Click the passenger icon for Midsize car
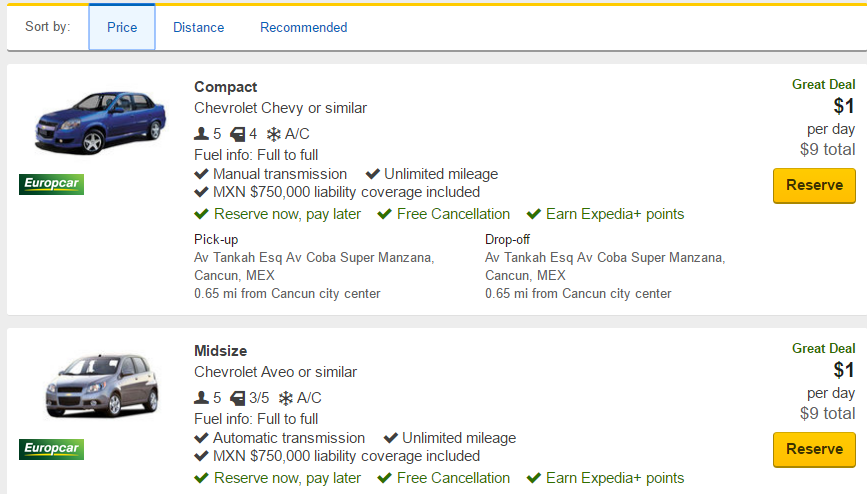Viewport: 867px width, 494px height. 201,397
